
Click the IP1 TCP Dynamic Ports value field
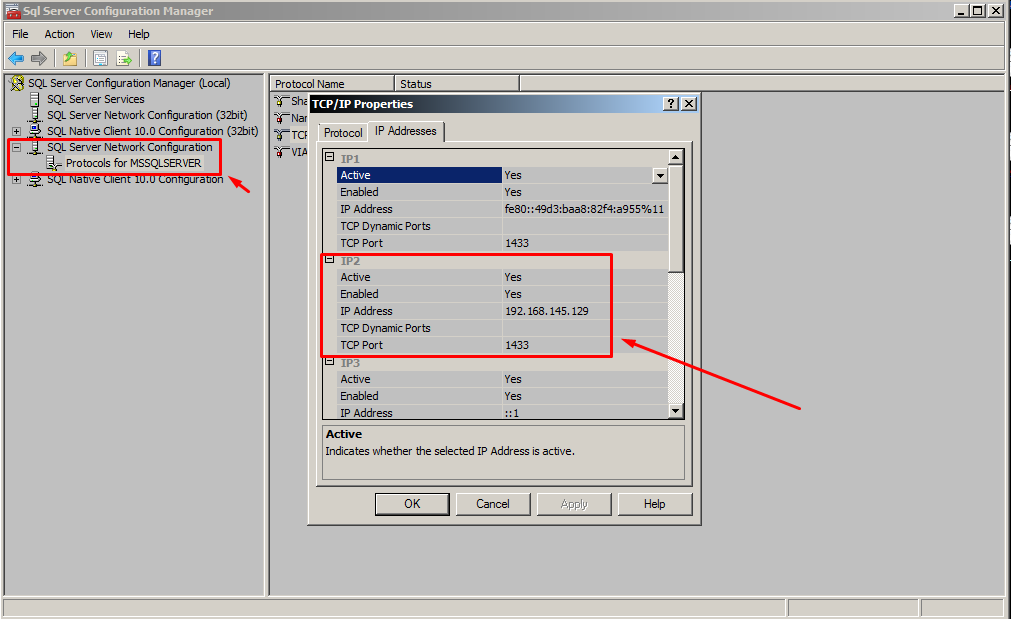(585, 226)
